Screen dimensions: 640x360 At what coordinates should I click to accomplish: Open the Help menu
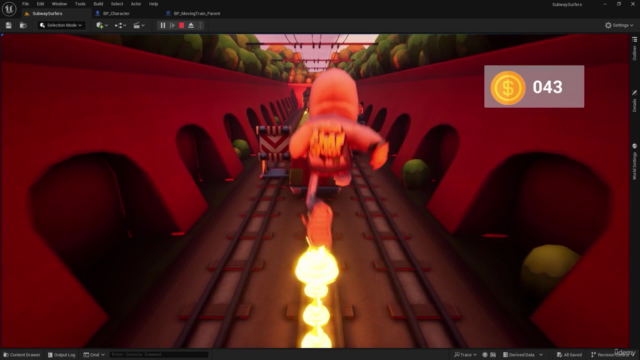[153, 4]
